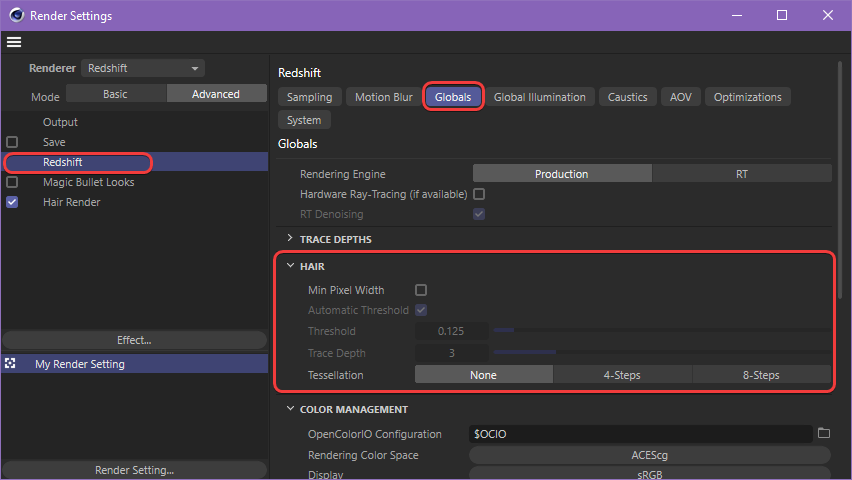Click the OpenColorIO folder browse icon
Image resolution: width=852 pixels, height=480 pixels.
(824, 434)
